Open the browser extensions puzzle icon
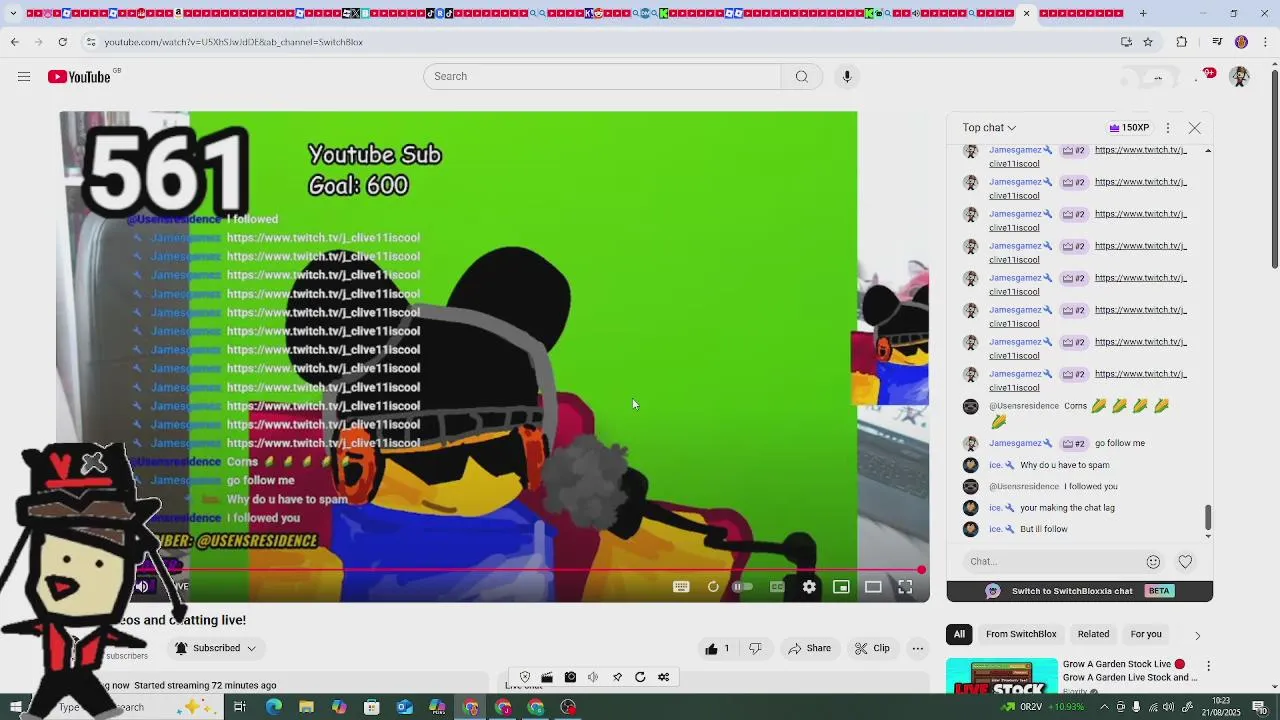This screenshot has width=1280, height=720. pos(1182,42)
